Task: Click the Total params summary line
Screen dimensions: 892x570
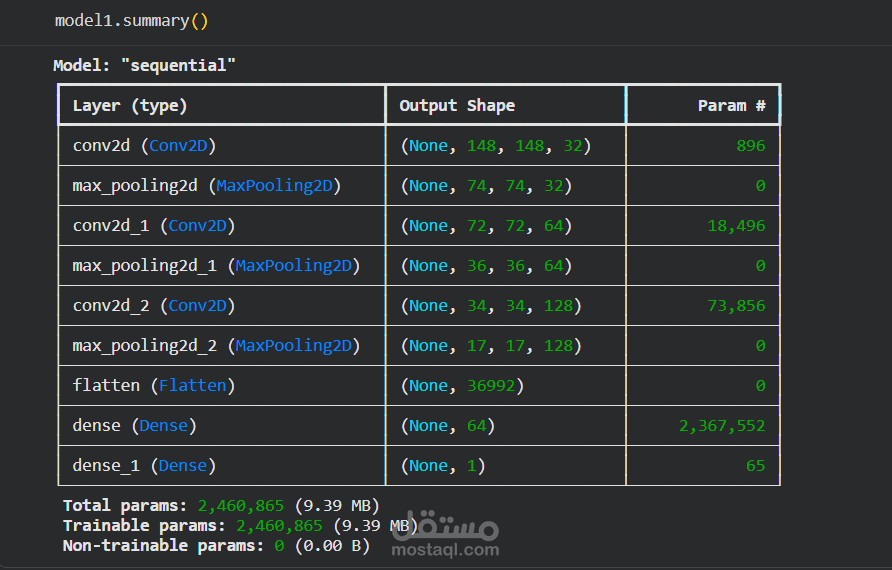Action: tap(220, 506)
